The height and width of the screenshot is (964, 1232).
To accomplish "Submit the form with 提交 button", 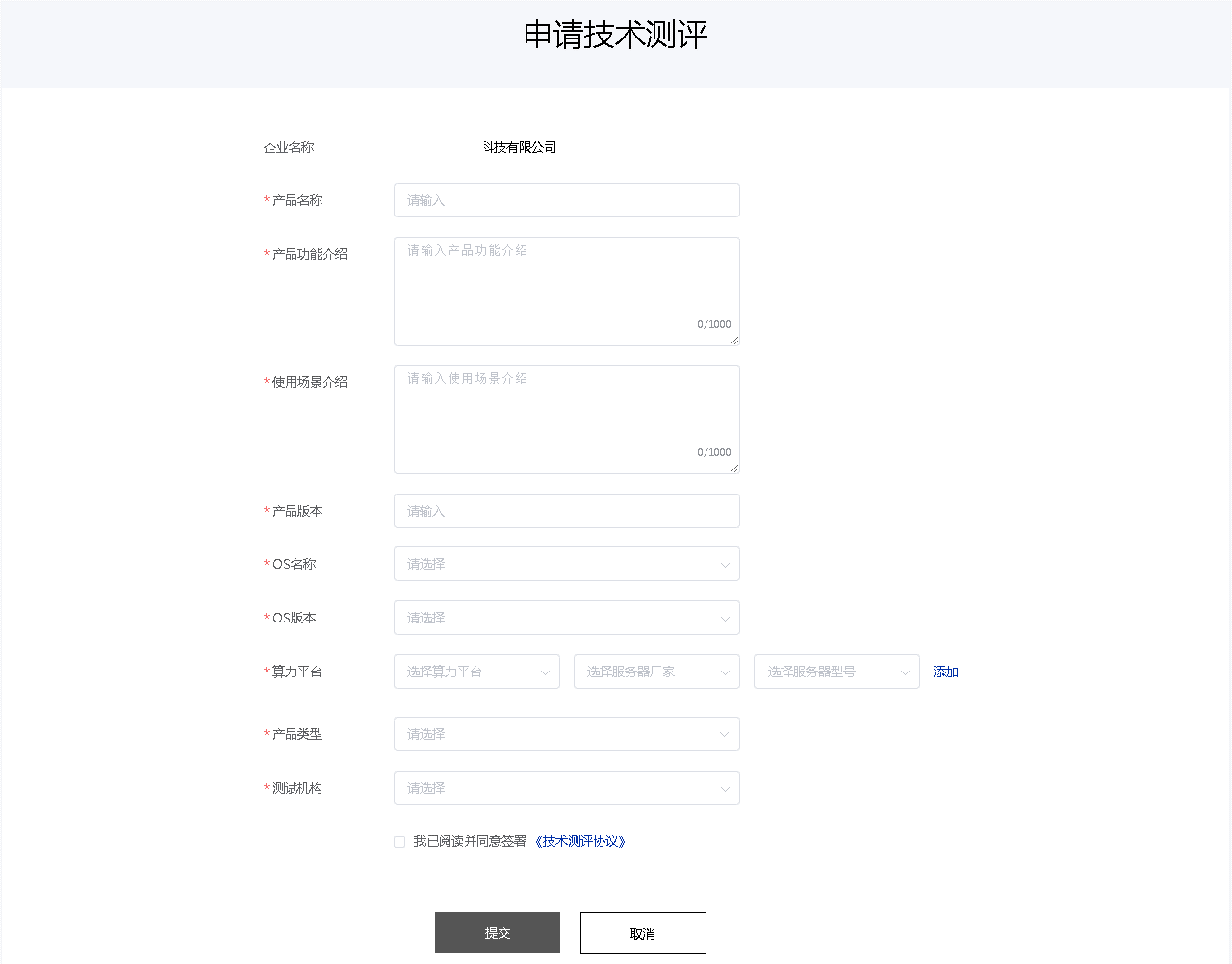I will point(497,932).
